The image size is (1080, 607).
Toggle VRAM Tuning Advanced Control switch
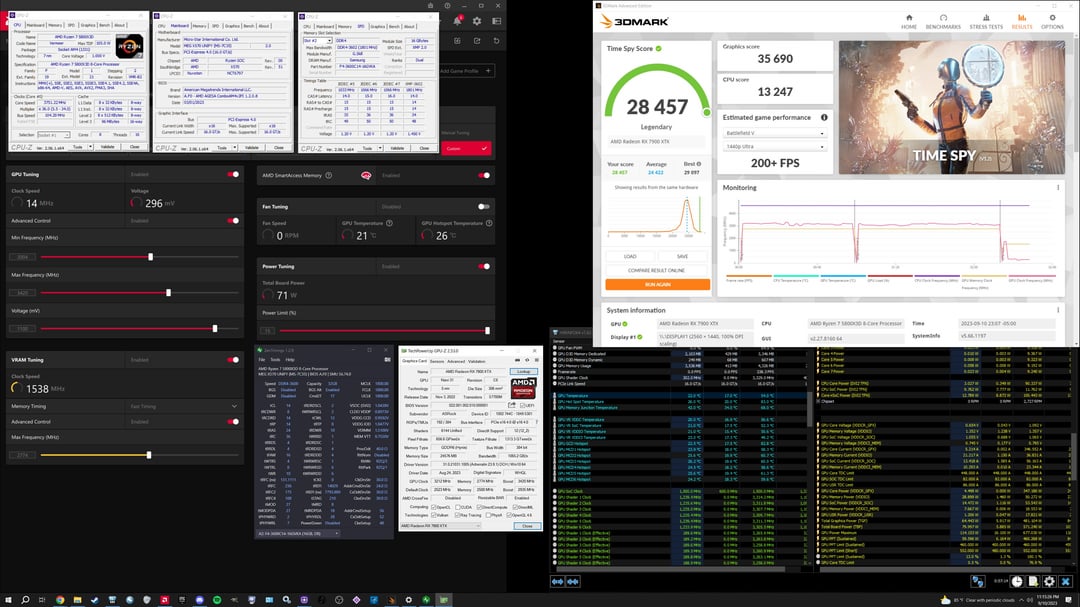233,421
